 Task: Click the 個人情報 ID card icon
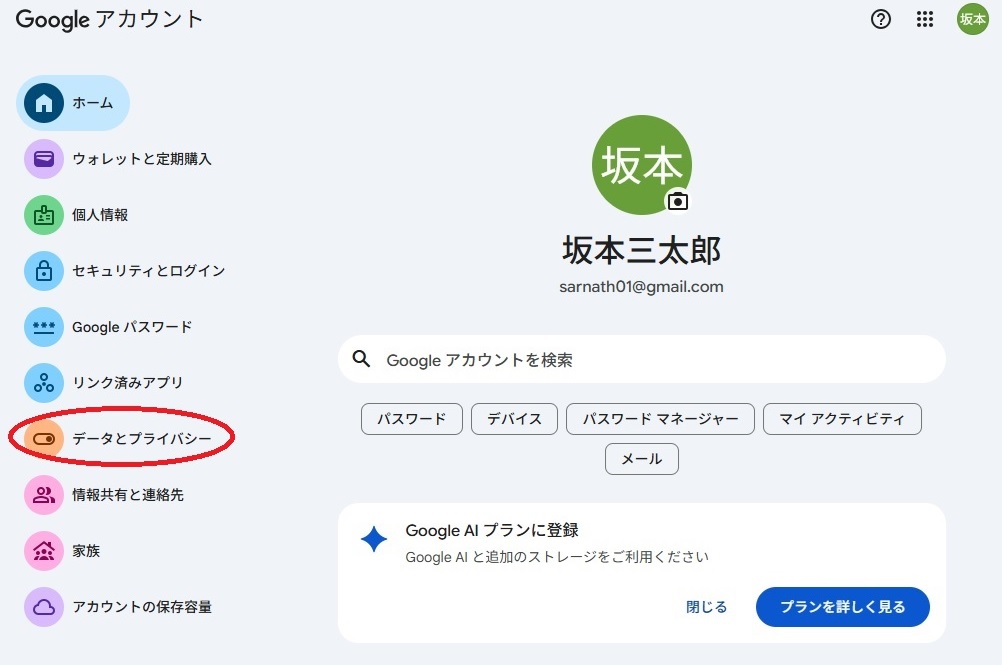tap(43, 215)
